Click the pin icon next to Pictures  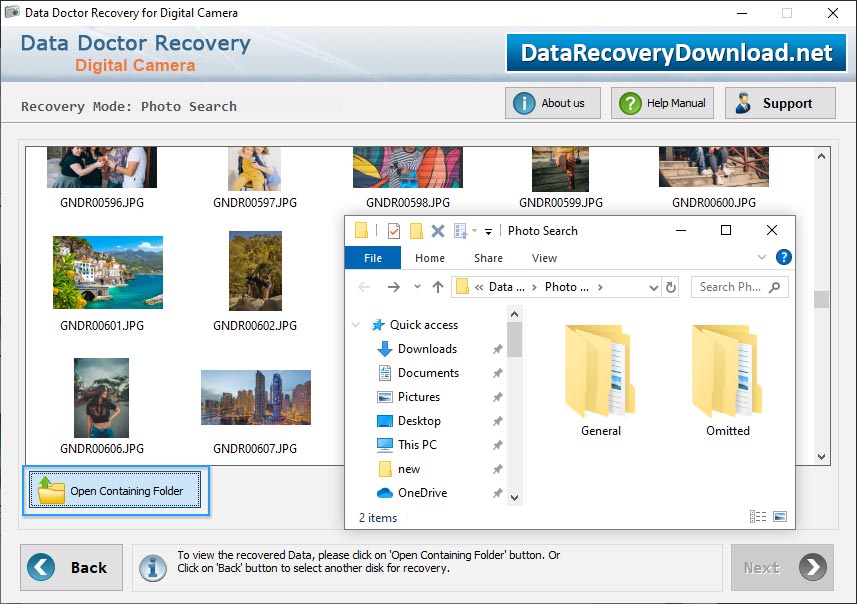click(497, 397)
